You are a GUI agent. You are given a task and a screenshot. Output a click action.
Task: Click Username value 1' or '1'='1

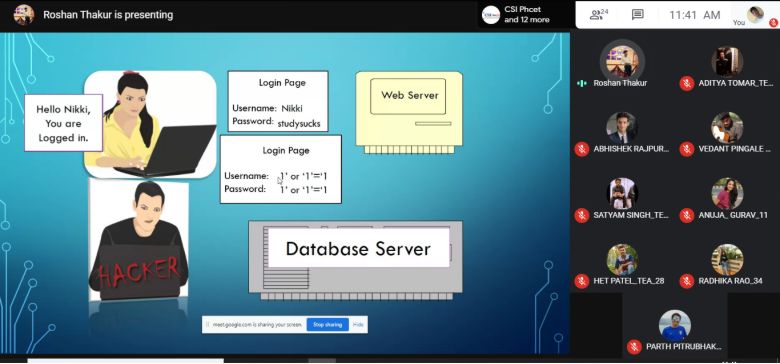(303, 176)
